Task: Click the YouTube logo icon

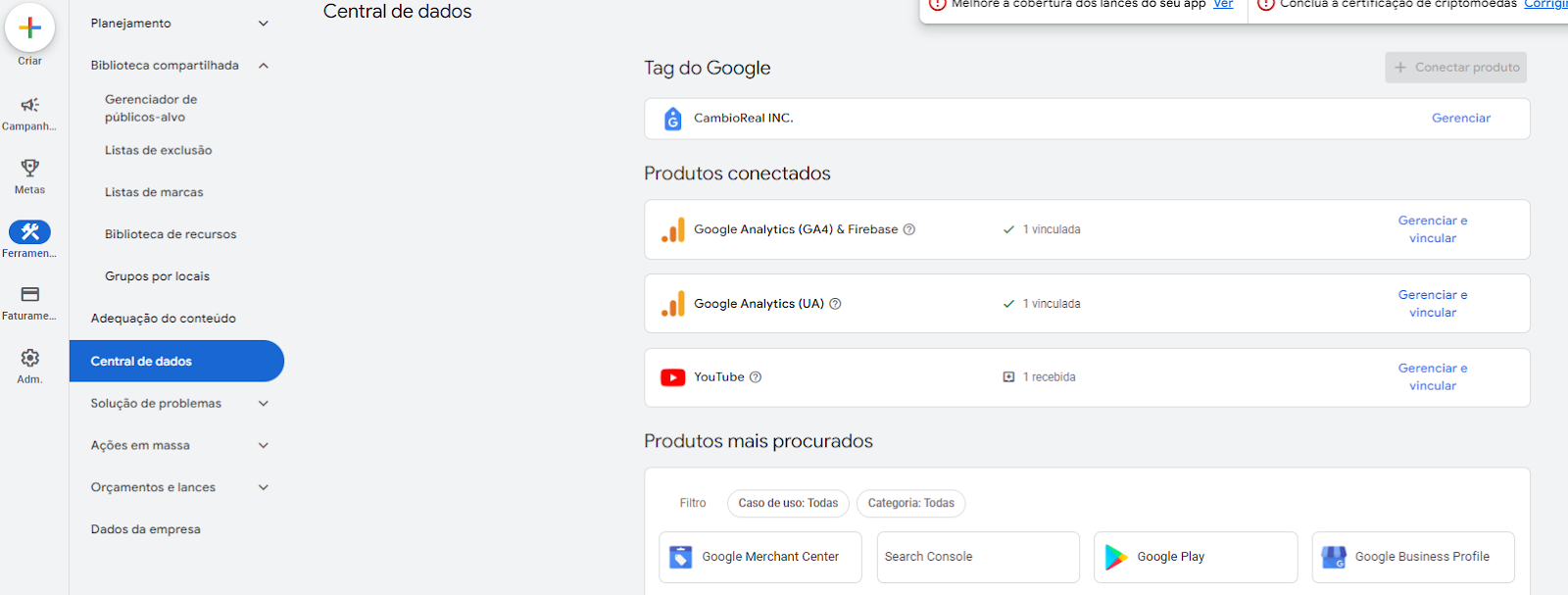Action: tap(672, 377)
